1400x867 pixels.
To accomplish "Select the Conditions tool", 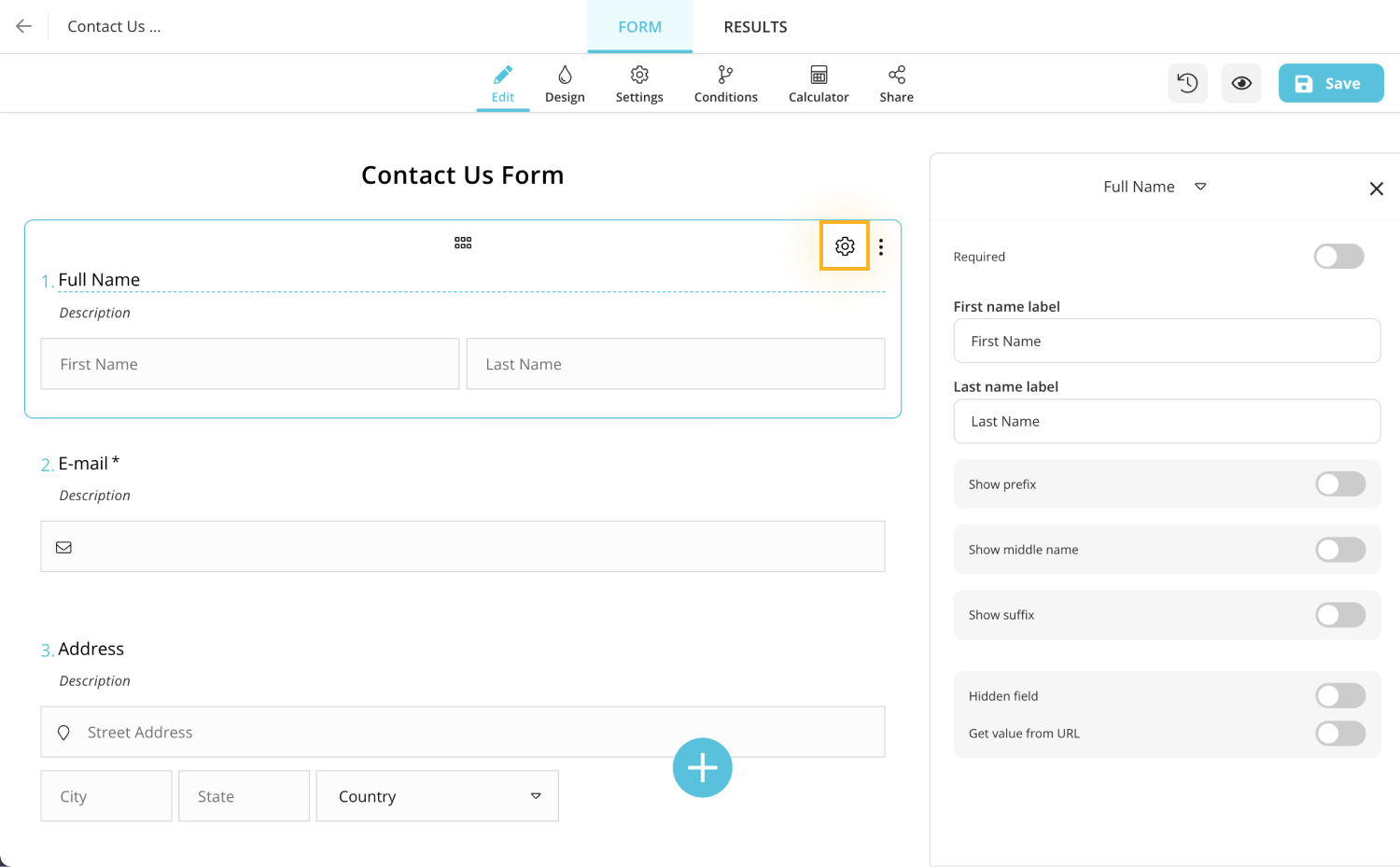I will coord(725,83).
